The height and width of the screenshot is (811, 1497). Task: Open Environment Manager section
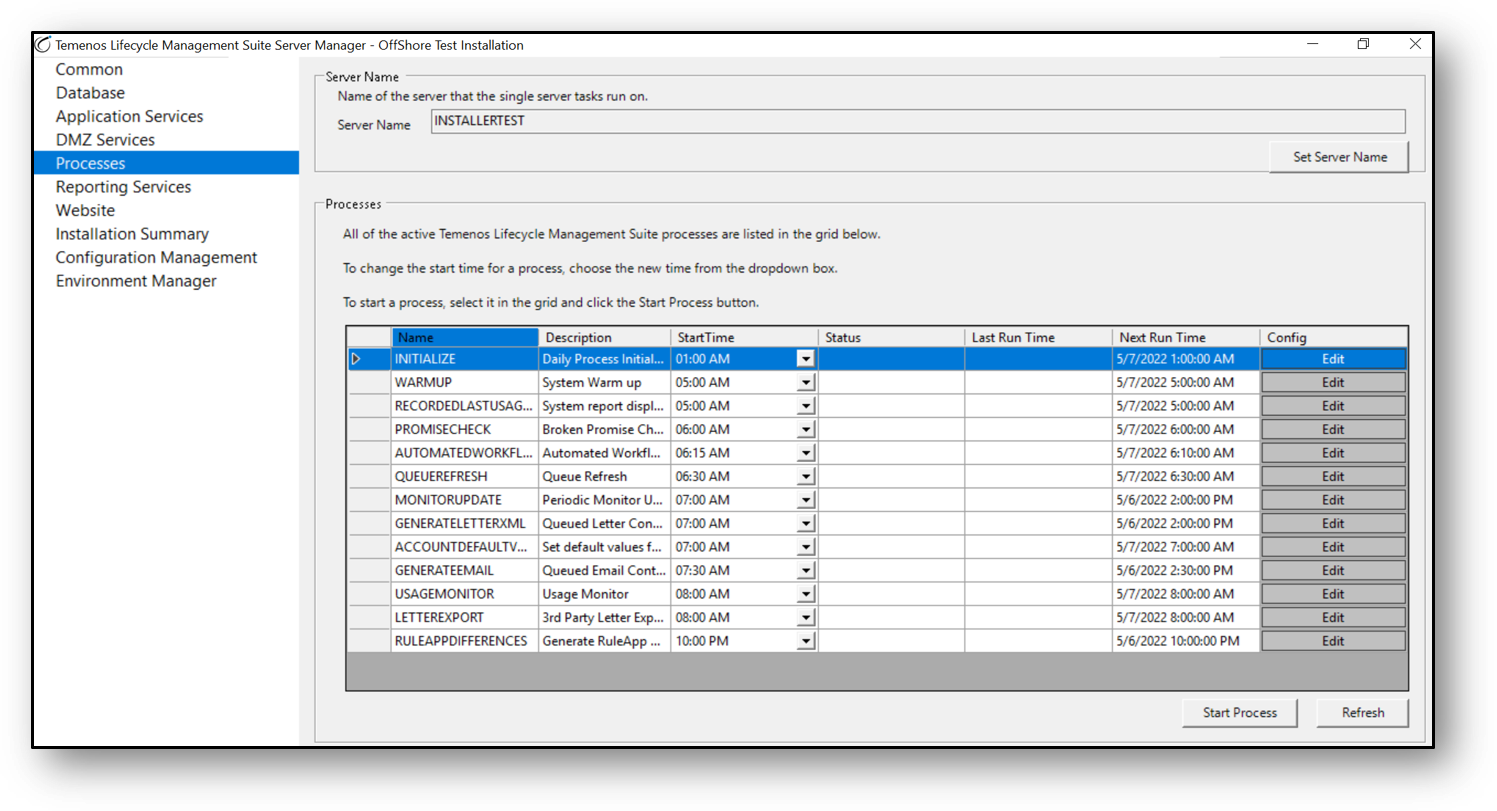[136, 281]
